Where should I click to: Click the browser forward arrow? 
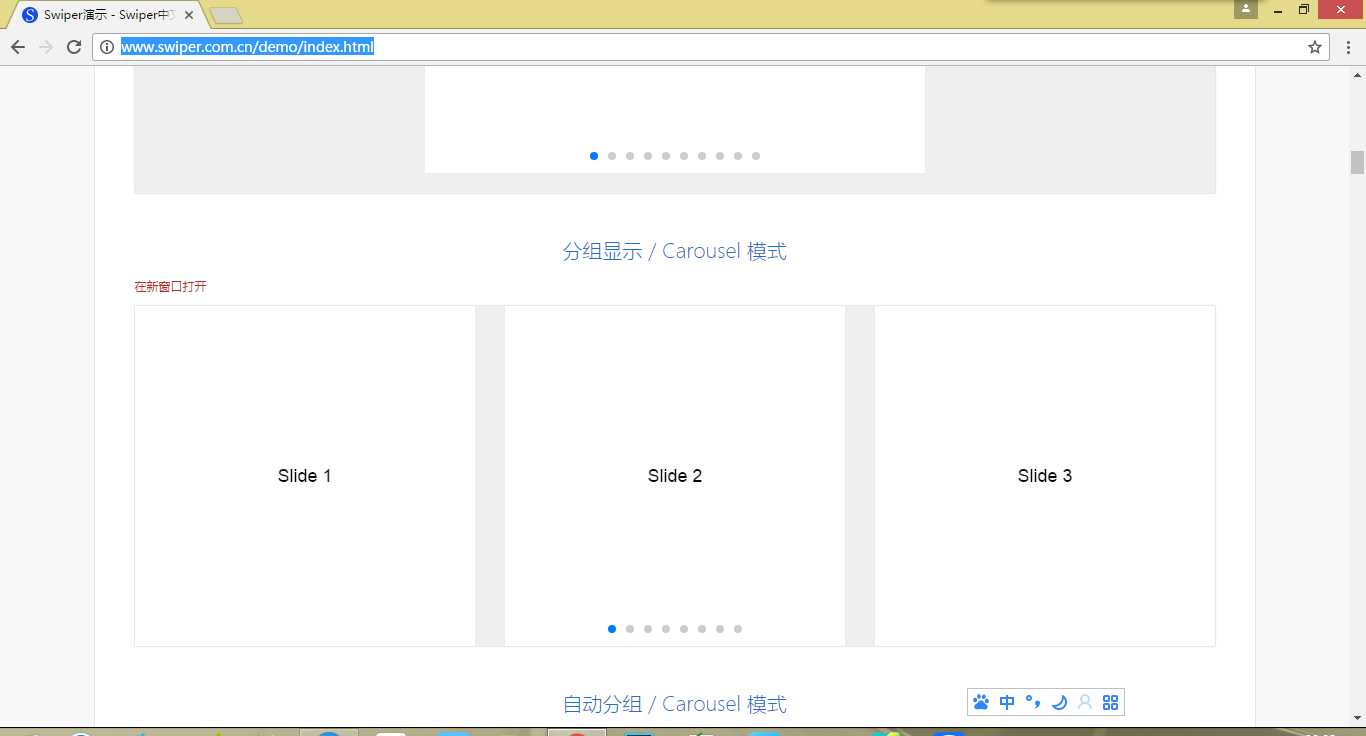click(x=46, y=47)
